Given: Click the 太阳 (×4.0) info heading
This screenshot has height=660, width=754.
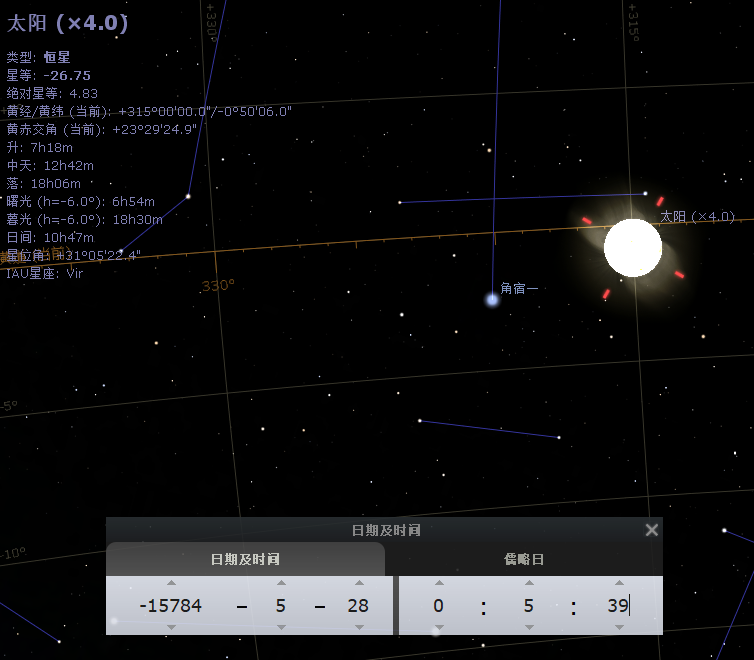Looking at the screenshot, I should (68, 23).
